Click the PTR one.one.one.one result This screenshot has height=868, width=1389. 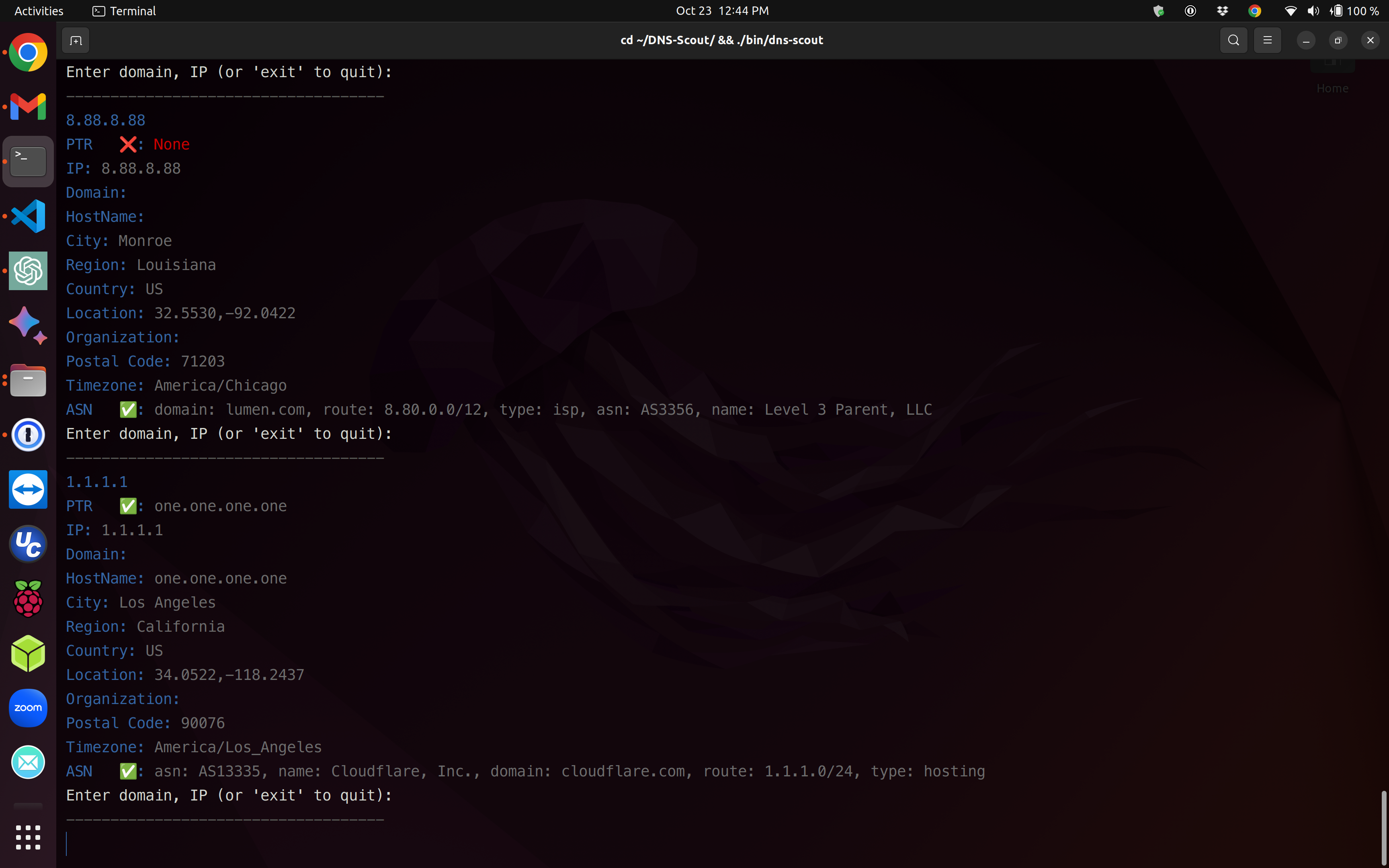[176, 506]
